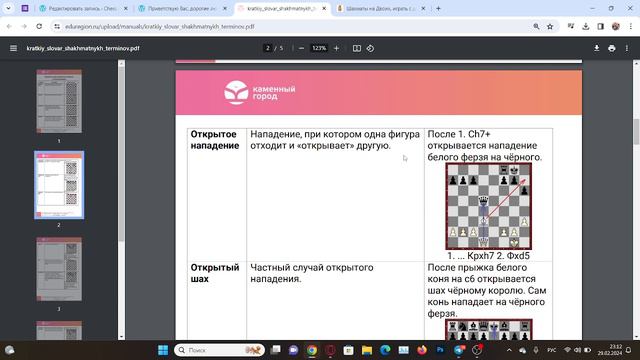The image size is (640, 360).
Task: Open page 4 thumbnail
Action: pos(59,330)
